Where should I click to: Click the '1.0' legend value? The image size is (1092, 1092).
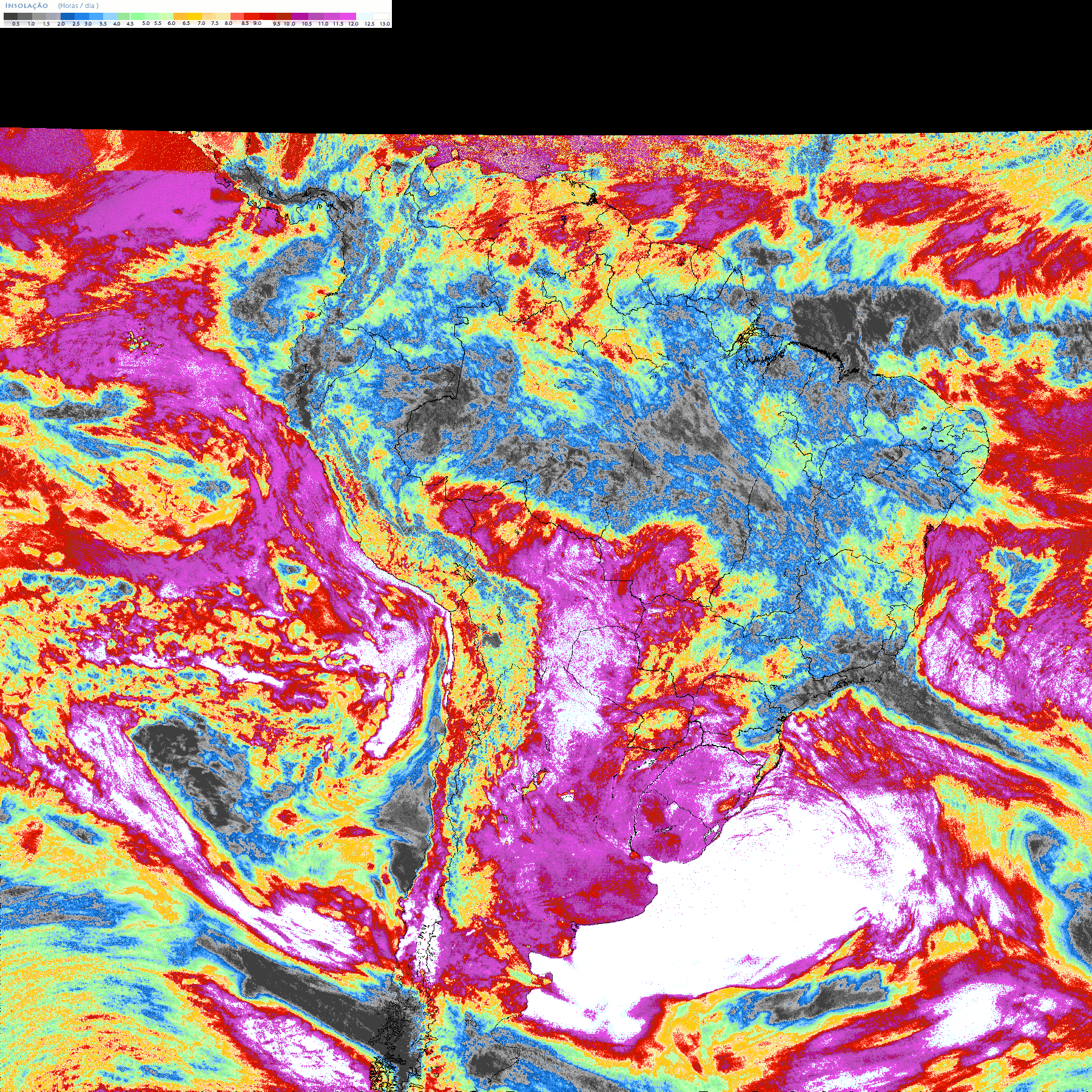[x=31, y=24]
